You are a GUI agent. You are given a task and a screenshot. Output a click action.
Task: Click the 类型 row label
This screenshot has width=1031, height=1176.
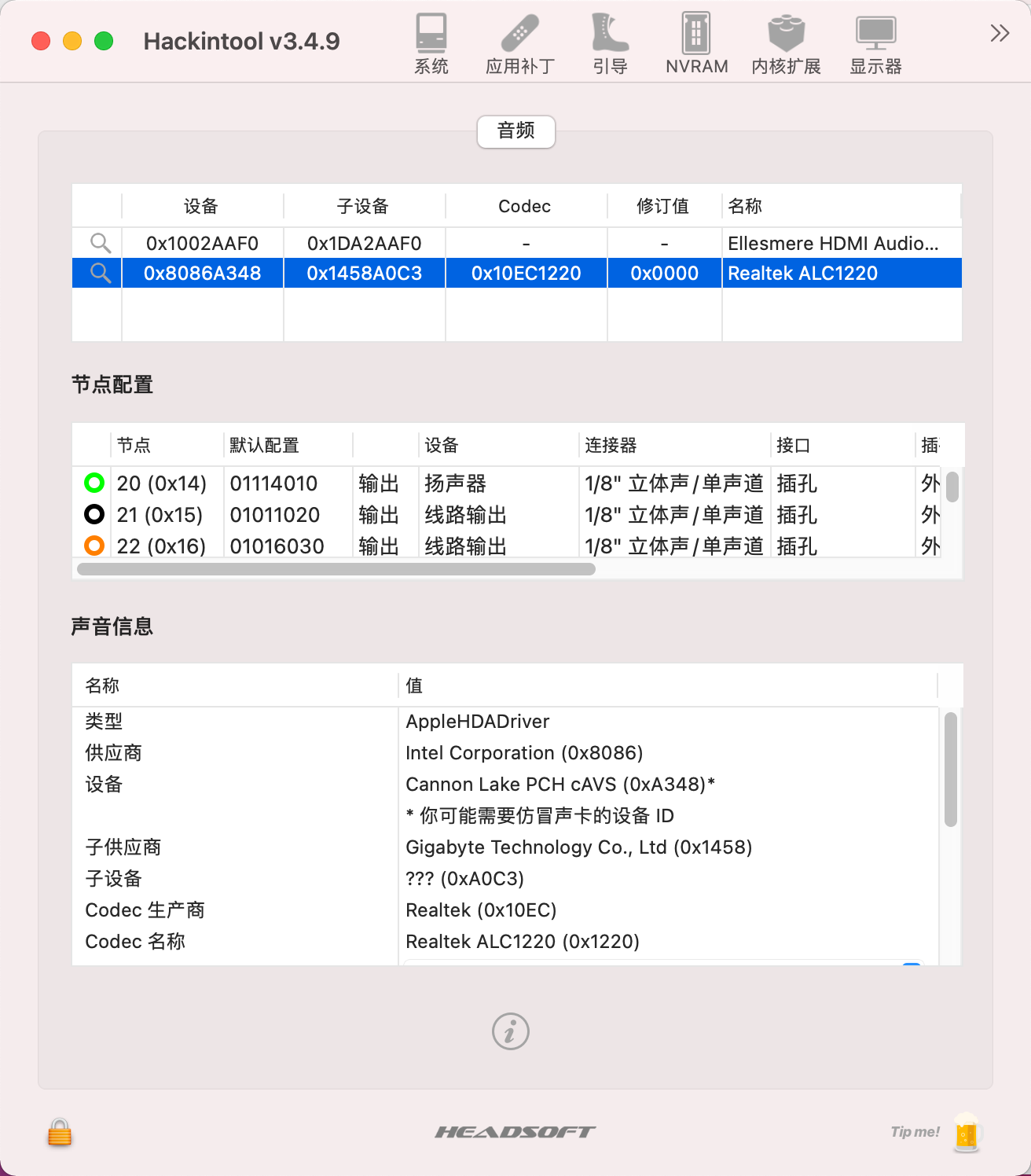[104, 722]
